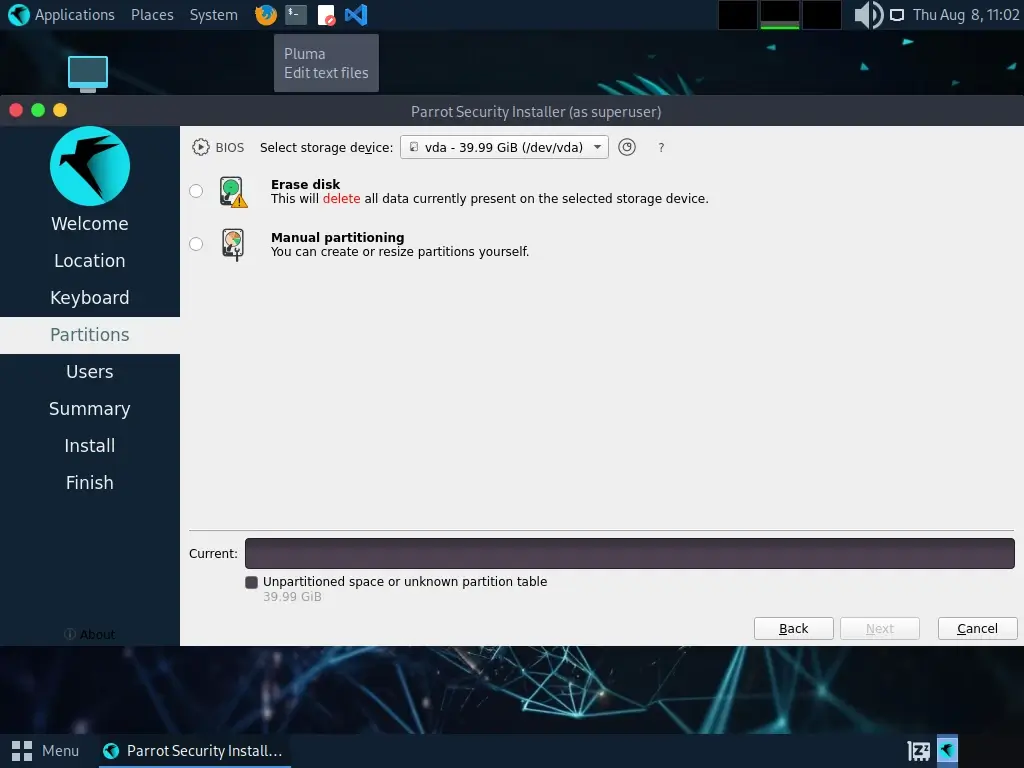Expand the storage device dropdown
This screenshot has height=768, width=1024.
(504, 147)
